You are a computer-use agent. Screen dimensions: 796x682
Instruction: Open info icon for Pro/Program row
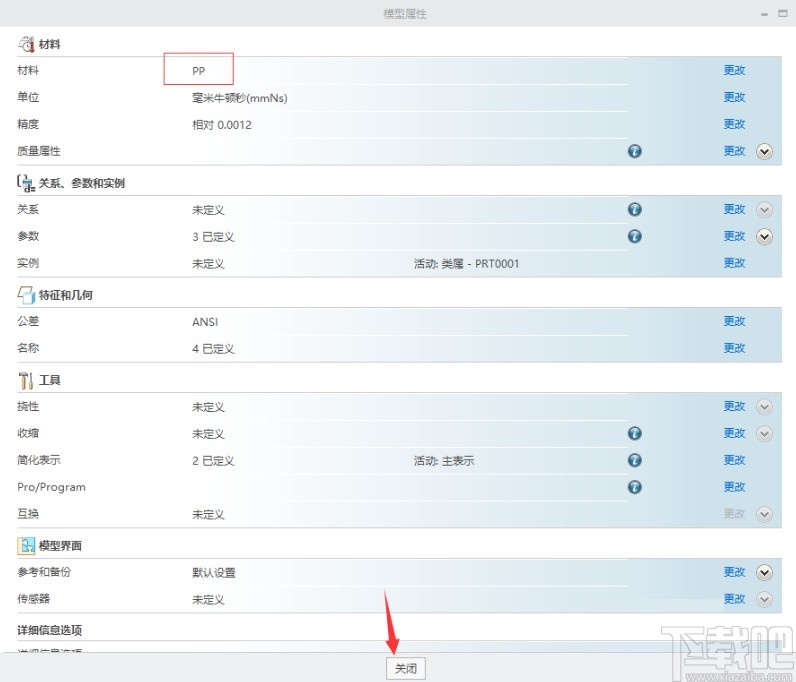pyautogui.click(x=635, y=487)
